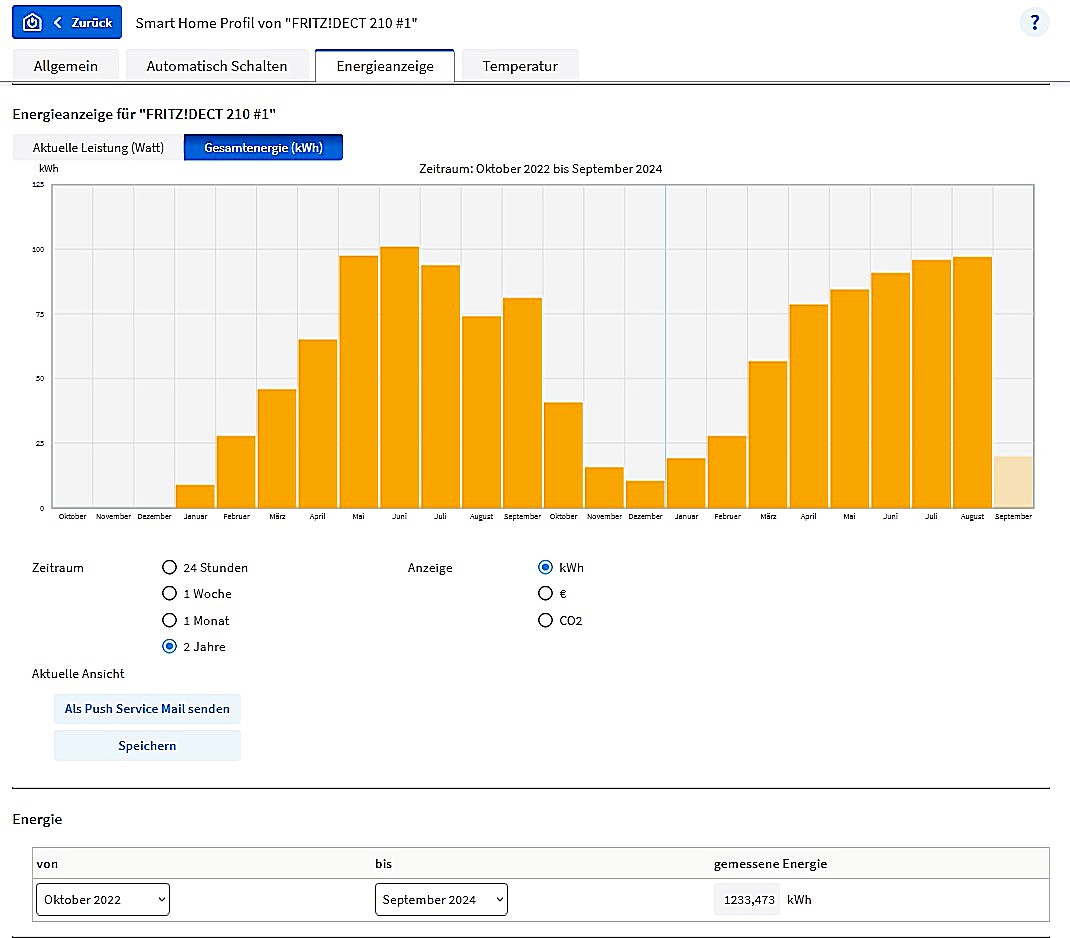Click the März 2023 bar

277,448
